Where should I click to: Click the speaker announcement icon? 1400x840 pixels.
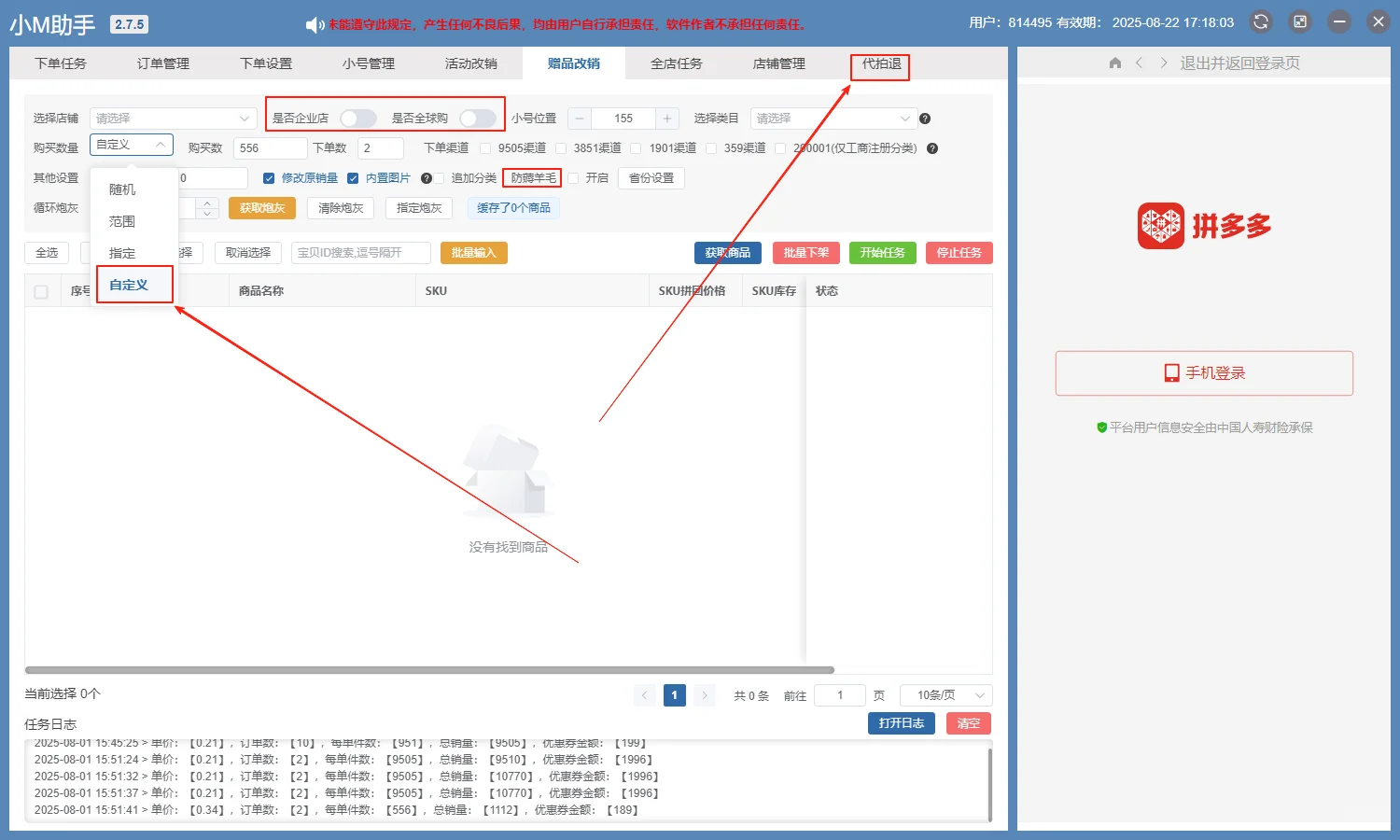click(315, 24)
